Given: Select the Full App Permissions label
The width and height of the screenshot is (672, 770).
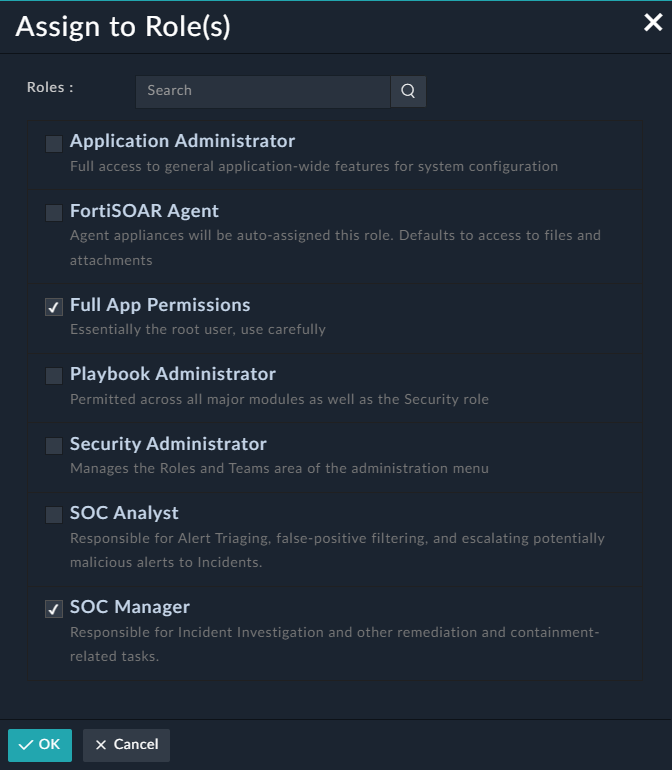Looking at the screenshot, I should [160, 305].
